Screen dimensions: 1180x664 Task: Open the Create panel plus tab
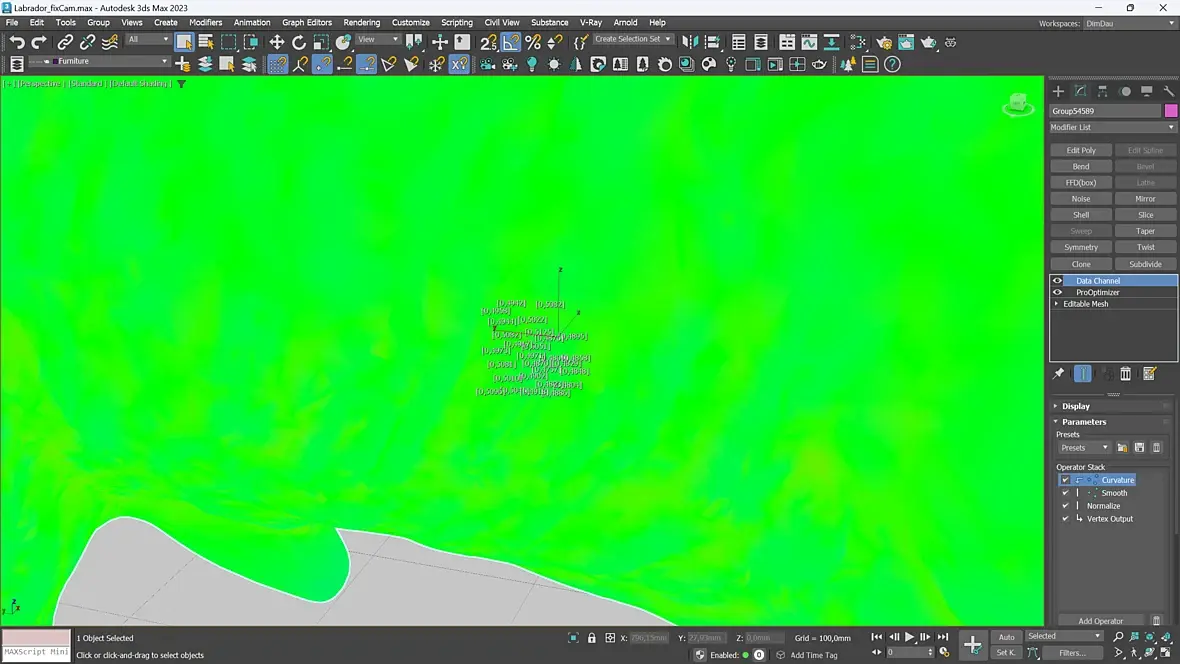[x=1058, y=91]
